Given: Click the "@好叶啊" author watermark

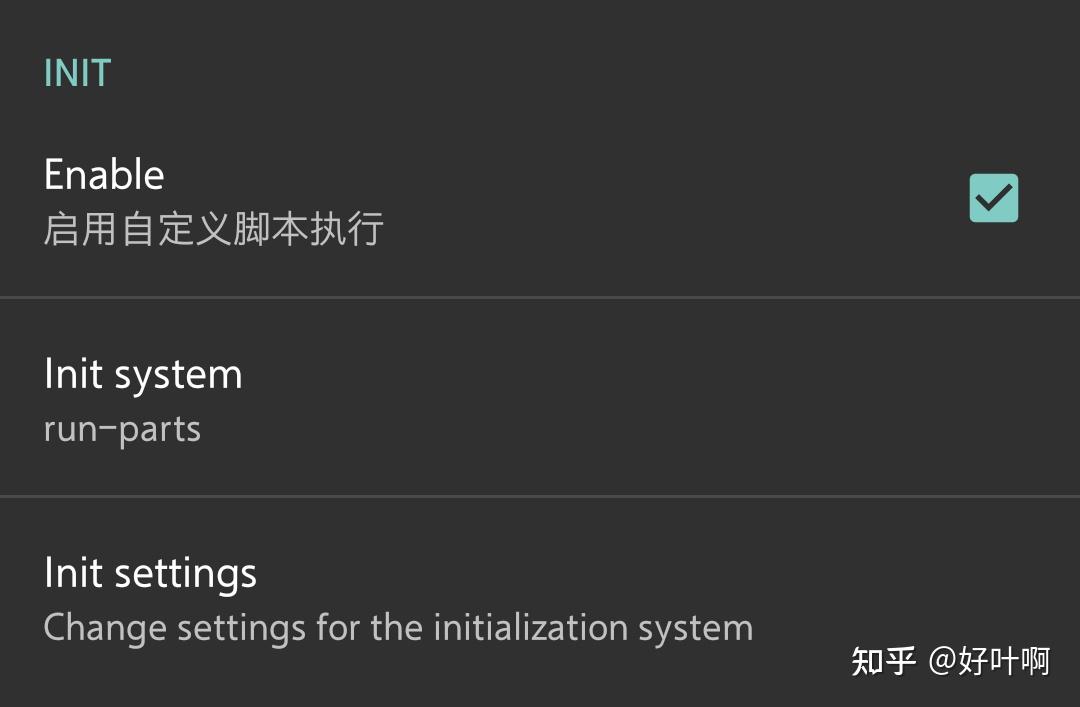Looking at the screenshot, I should click(989, 661).
